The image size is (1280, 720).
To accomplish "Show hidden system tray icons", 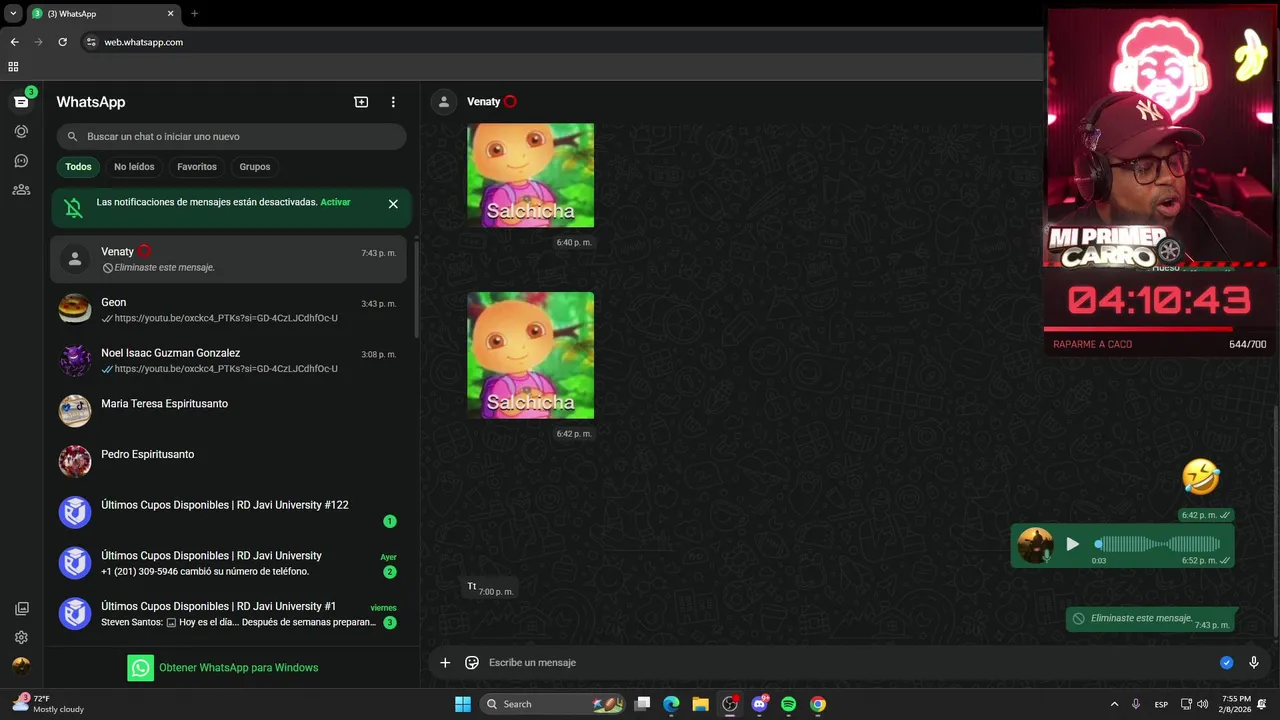I will pyautogui.click(x=1114, y=704).
